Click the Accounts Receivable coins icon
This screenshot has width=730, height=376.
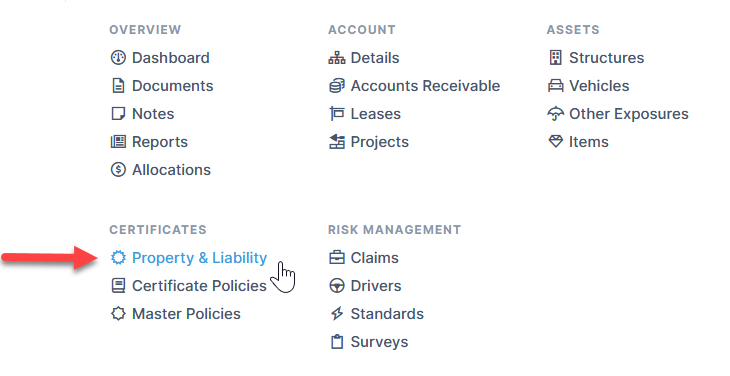click(x=337, y=86)
